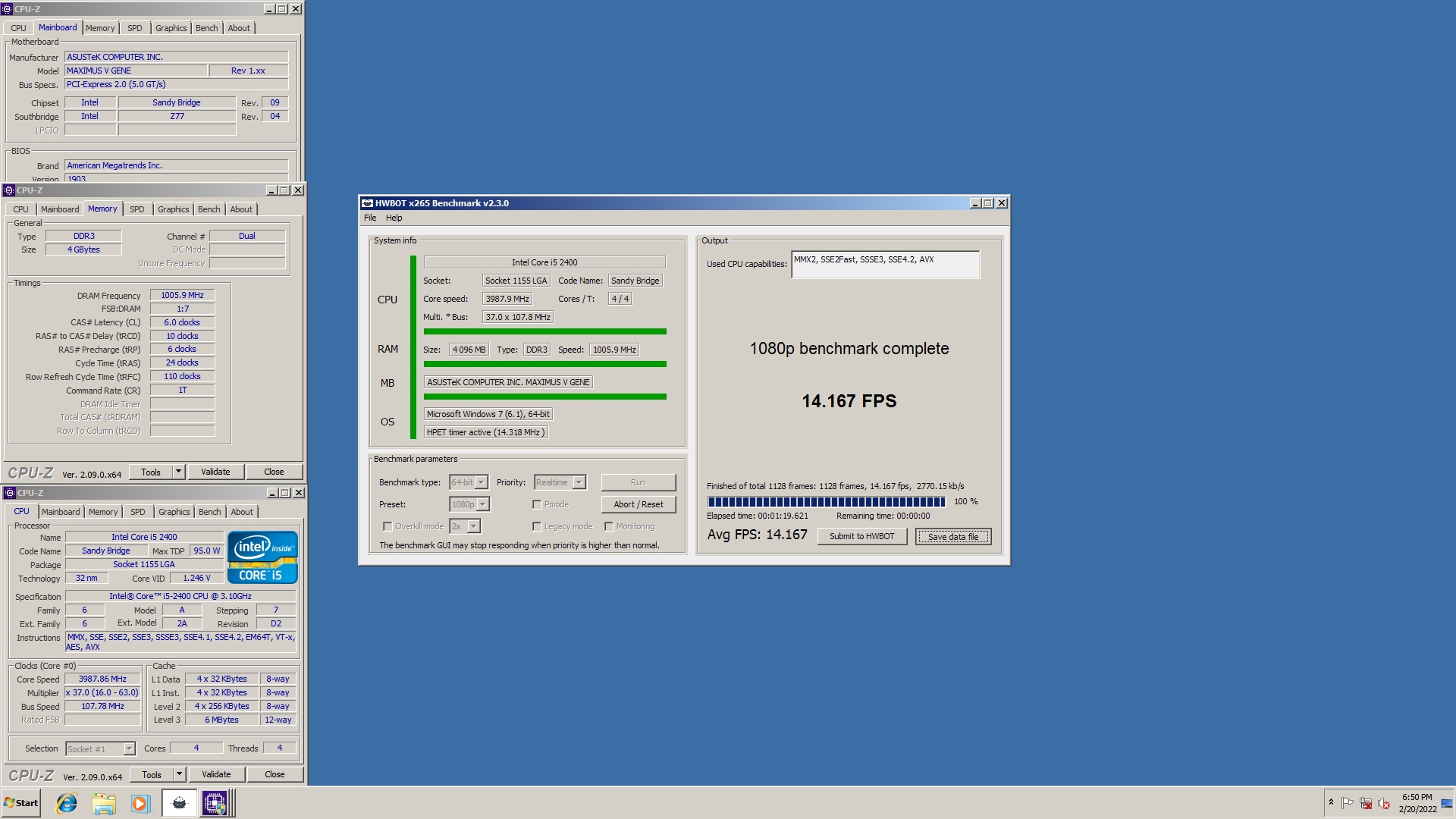This screenshot has height=819, width=1456.
Task: Click Abort / Reset button
Action: 639,504
